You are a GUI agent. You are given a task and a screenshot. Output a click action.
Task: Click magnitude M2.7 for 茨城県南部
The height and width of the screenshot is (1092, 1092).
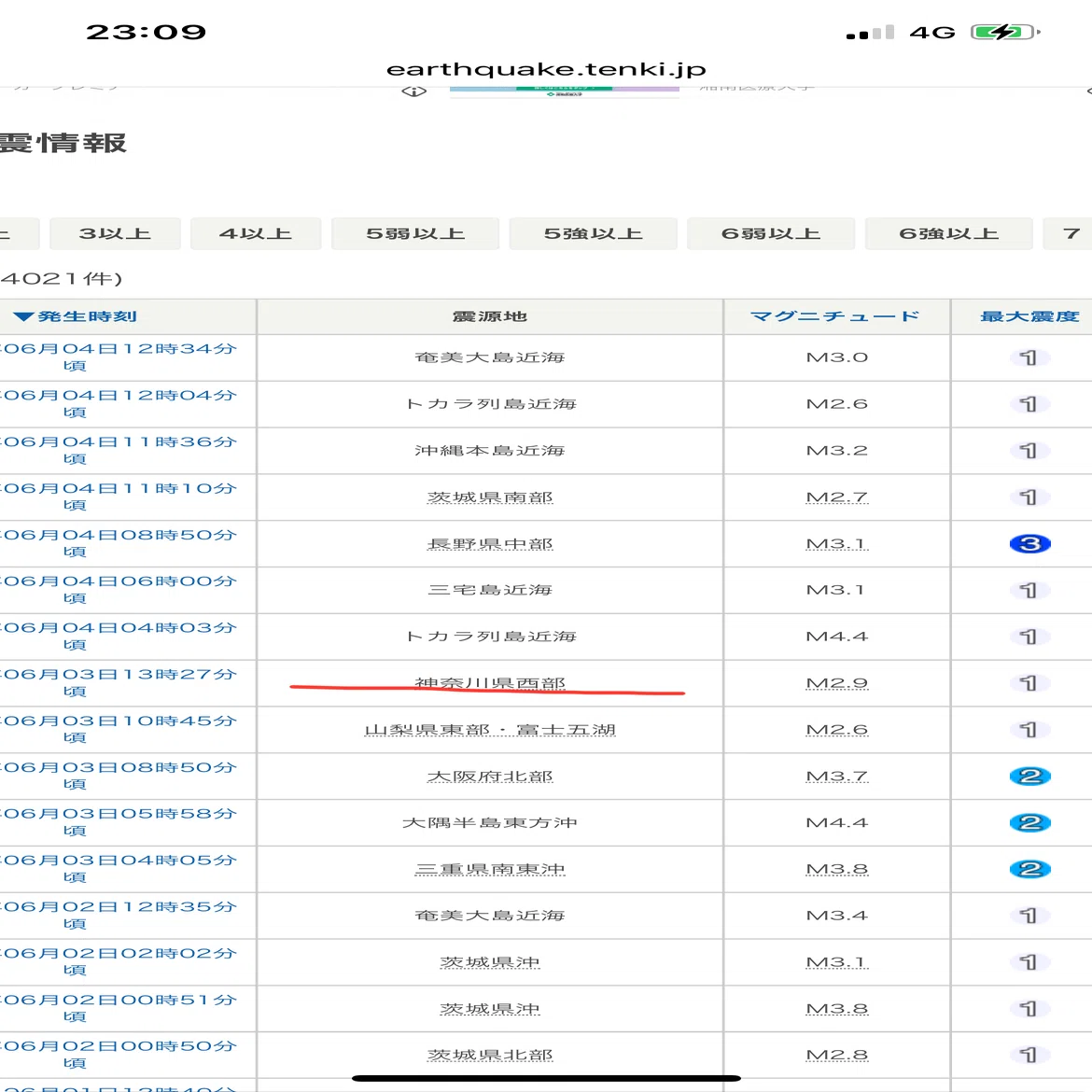(x=836, y=497)
